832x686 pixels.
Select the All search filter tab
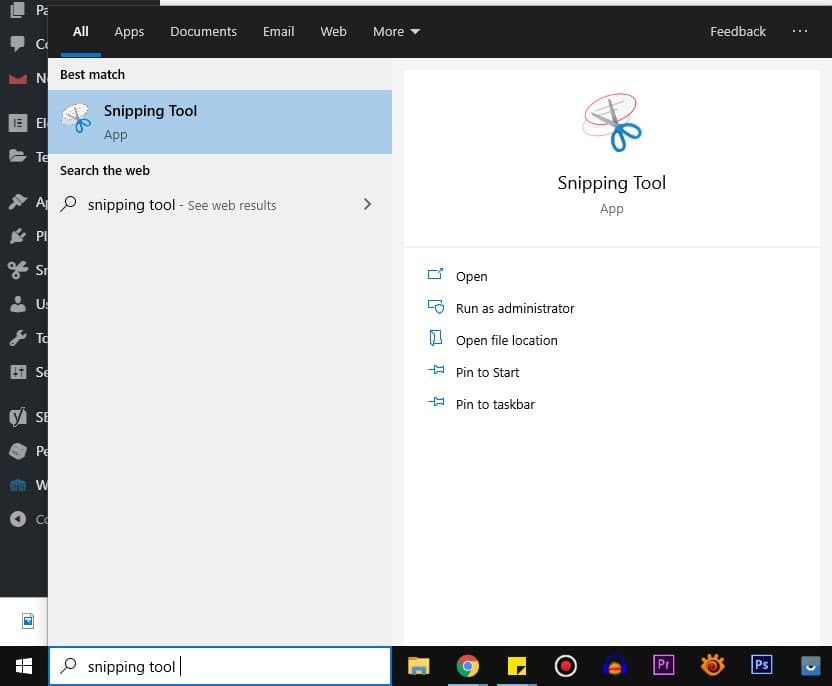click(x=81, y=31)
